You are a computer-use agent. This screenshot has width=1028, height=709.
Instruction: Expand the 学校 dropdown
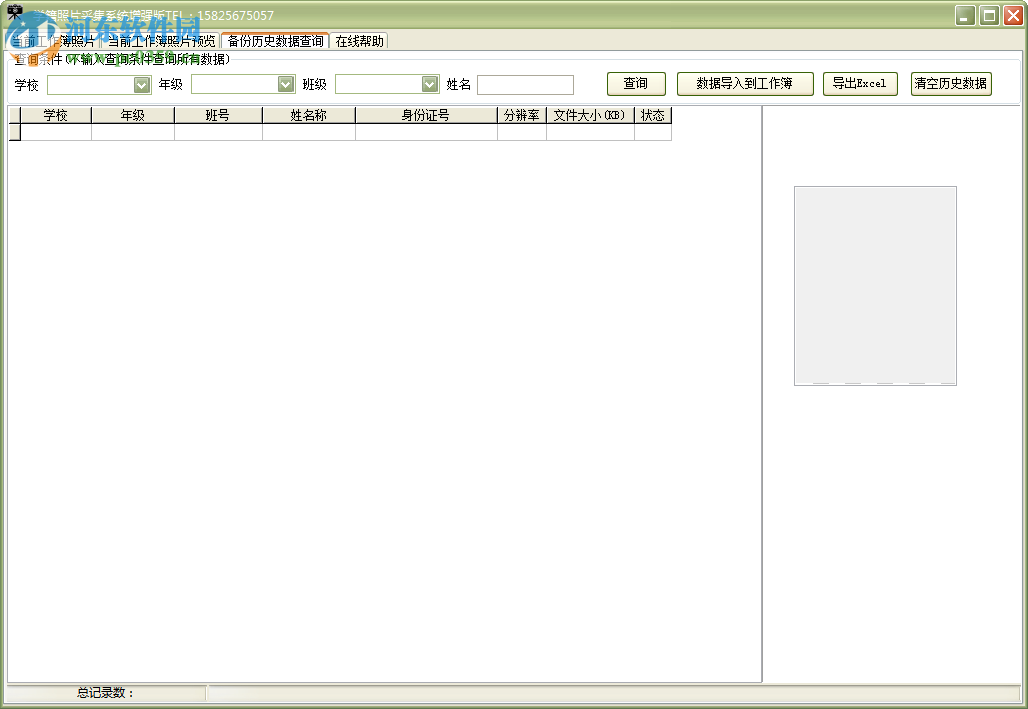[141, 84]
